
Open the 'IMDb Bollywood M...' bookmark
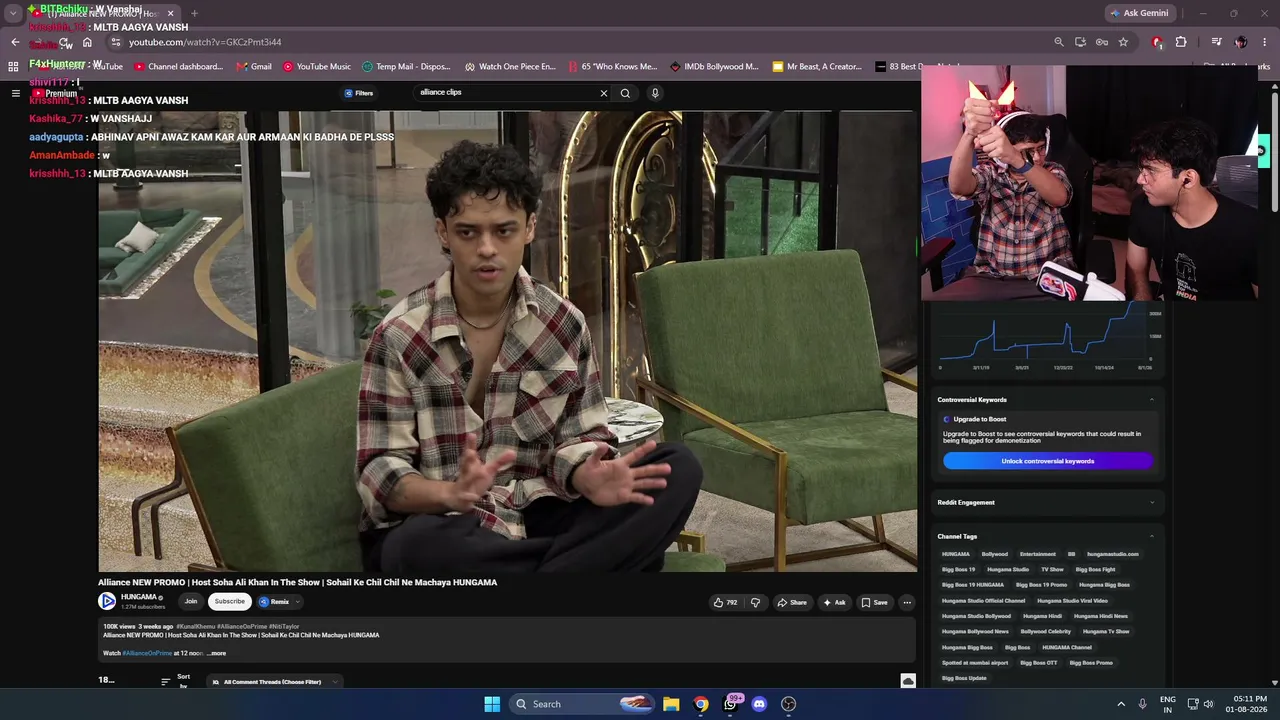pyautogui.click(x=714, y=67)
